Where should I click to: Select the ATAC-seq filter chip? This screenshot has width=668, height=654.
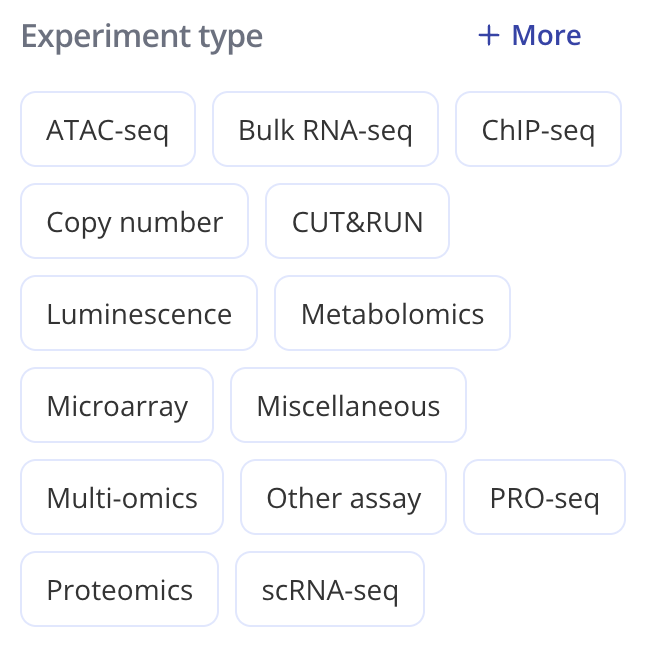pyautogui.click(x=108, y=130)
